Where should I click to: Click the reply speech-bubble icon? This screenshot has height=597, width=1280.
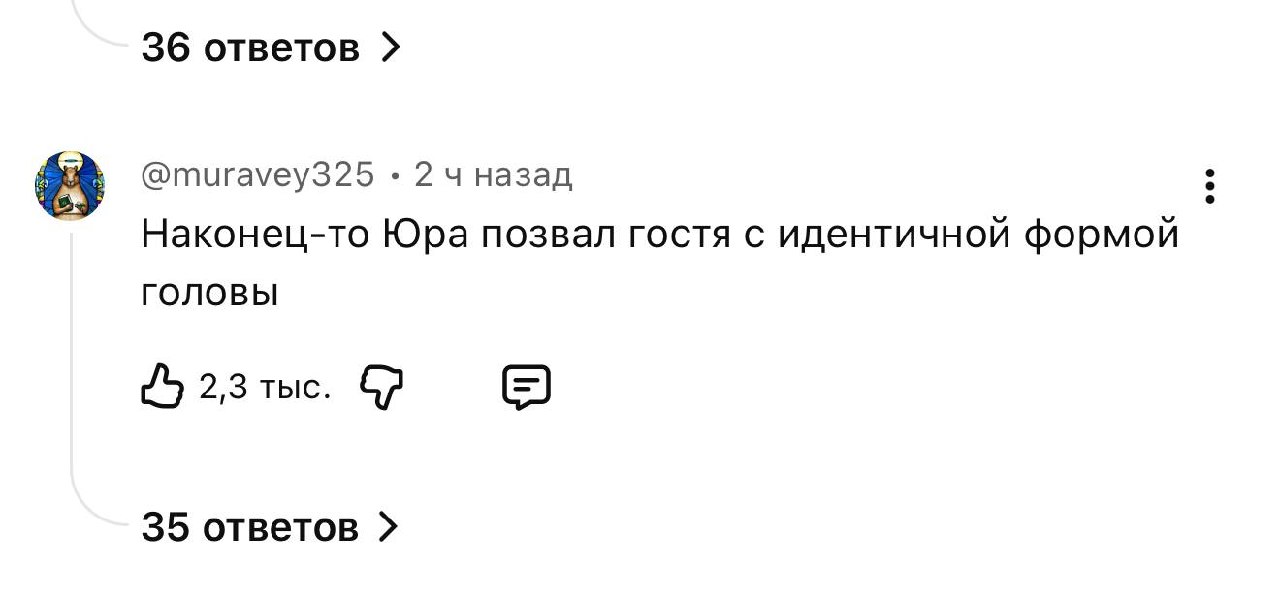[526, 387]
